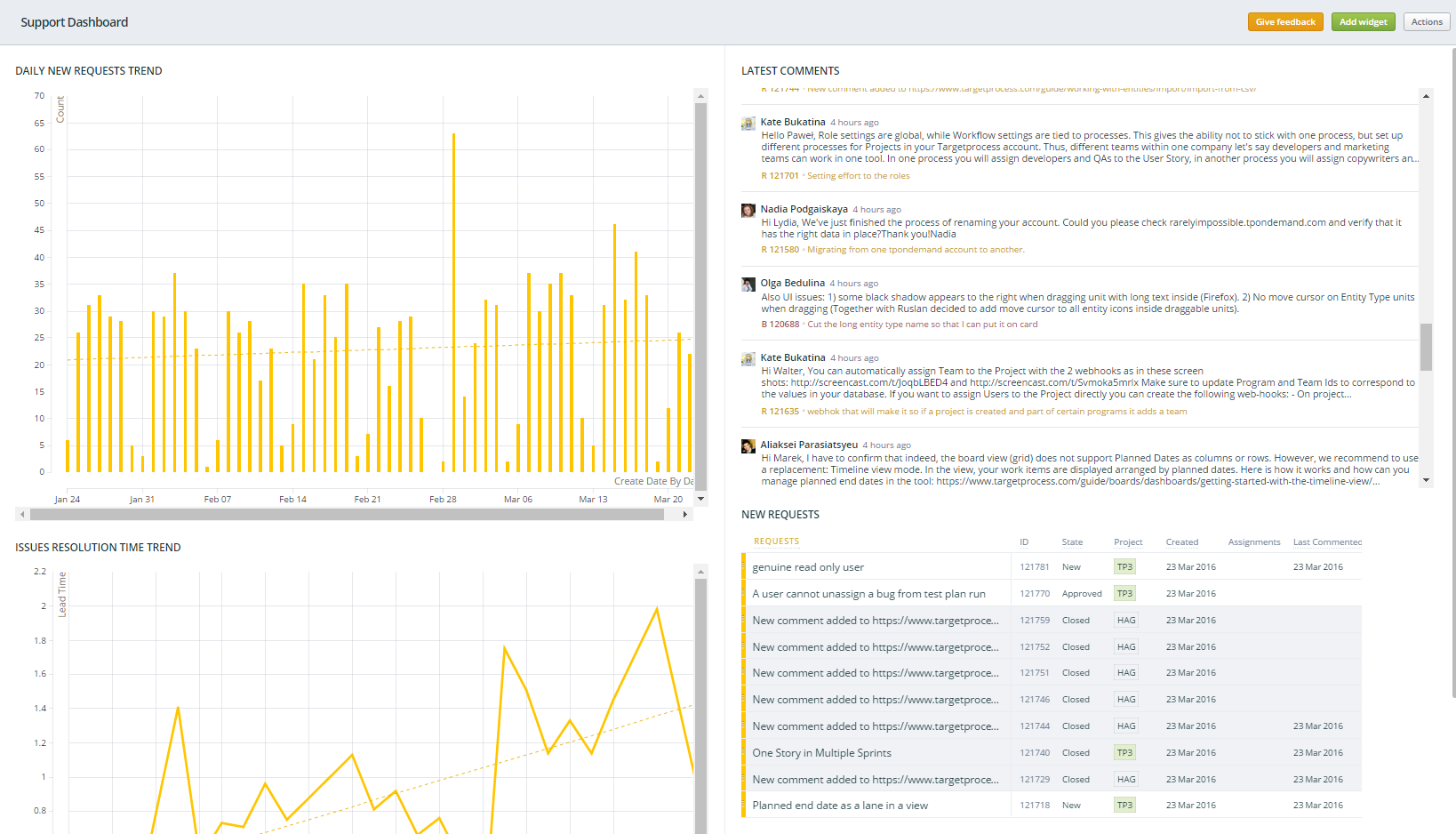
Task: Click HAG project tag for request 121752
Action: point(1126,647)
